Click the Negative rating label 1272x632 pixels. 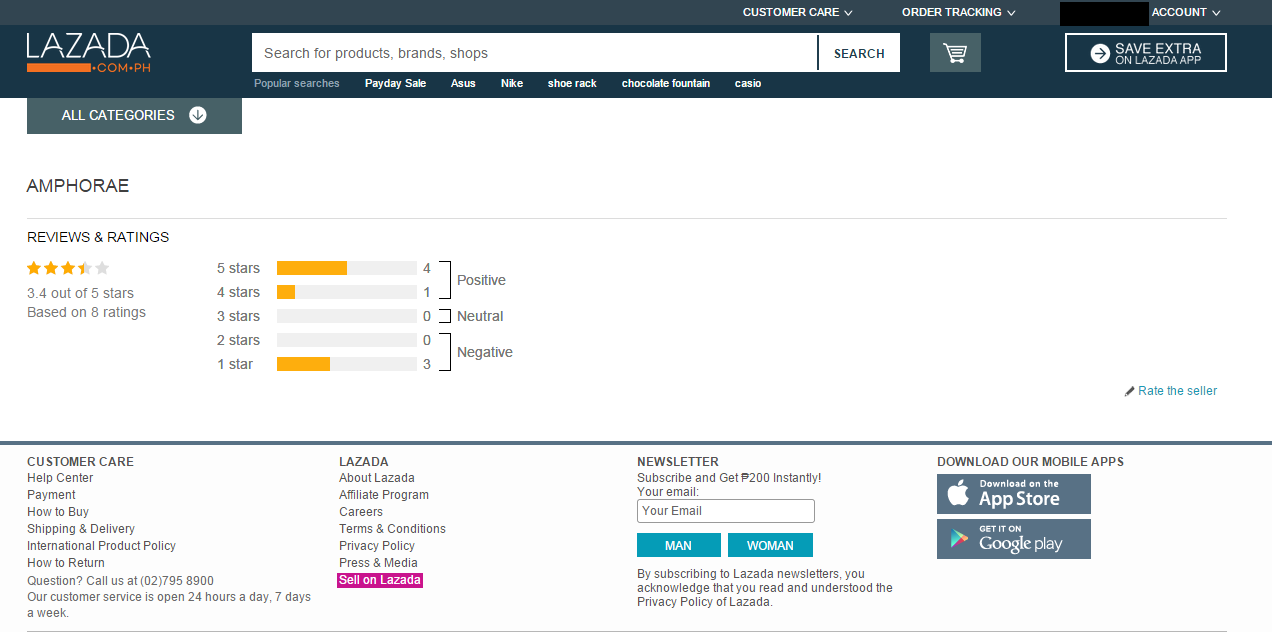coord(485,352)
